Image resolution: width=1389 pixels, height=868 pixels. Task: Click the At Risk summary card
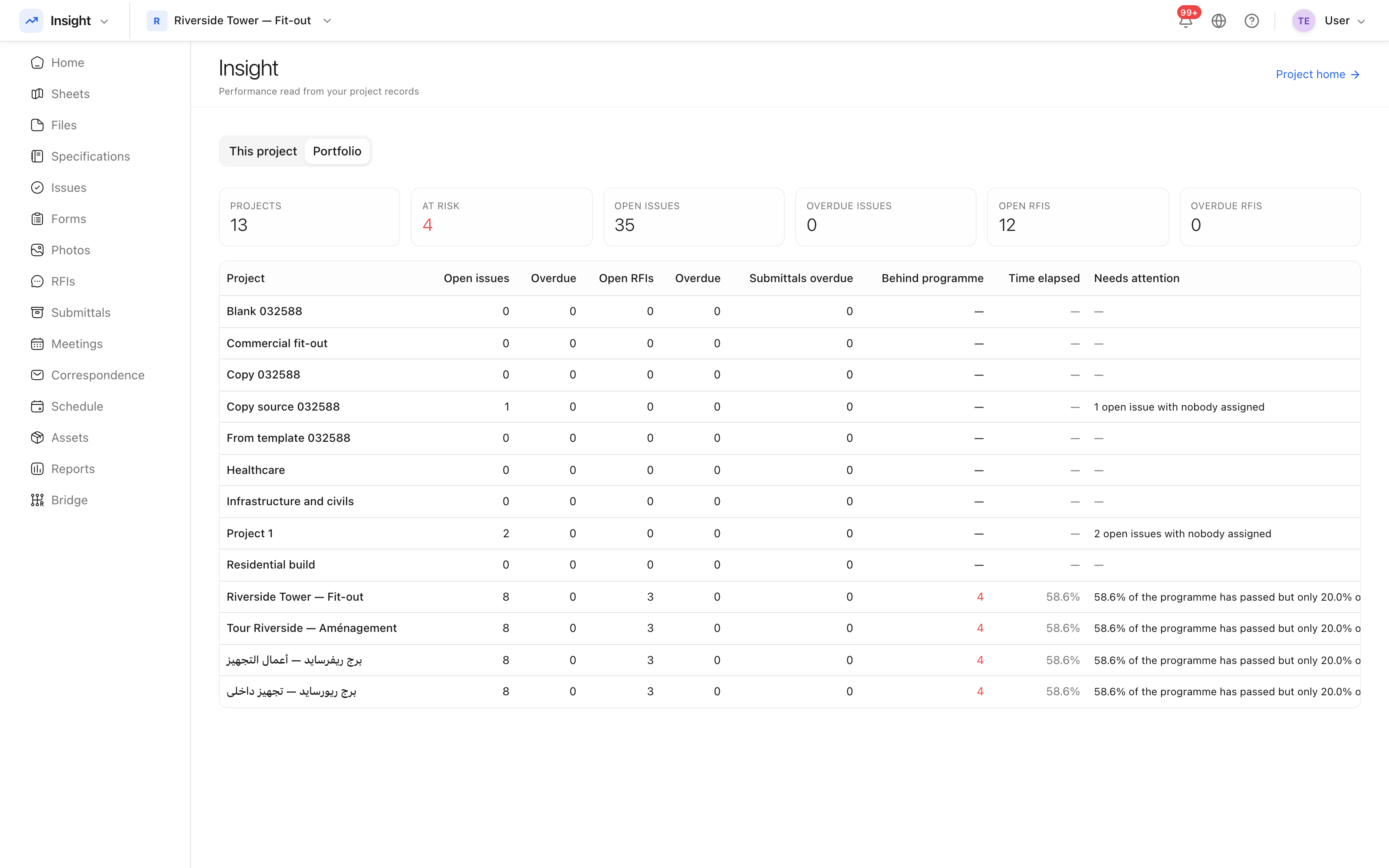502,217
